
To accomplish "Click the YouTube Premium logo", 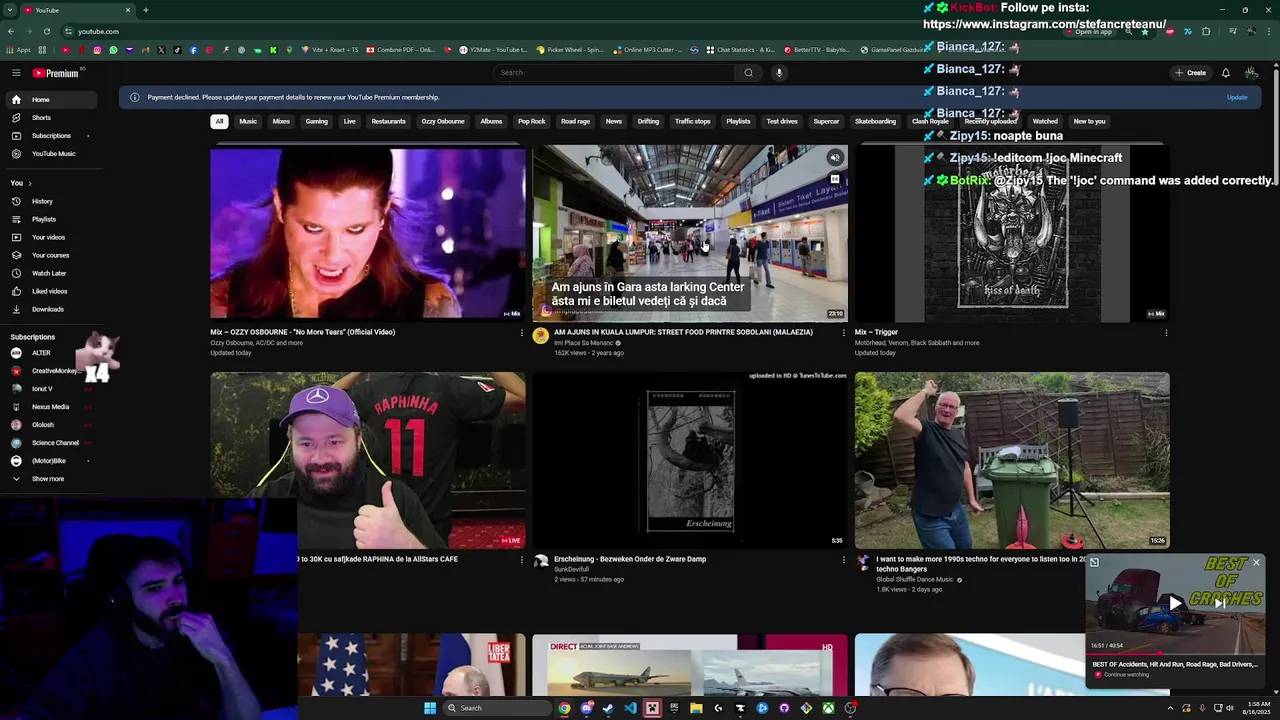I will tap(57, 73).
